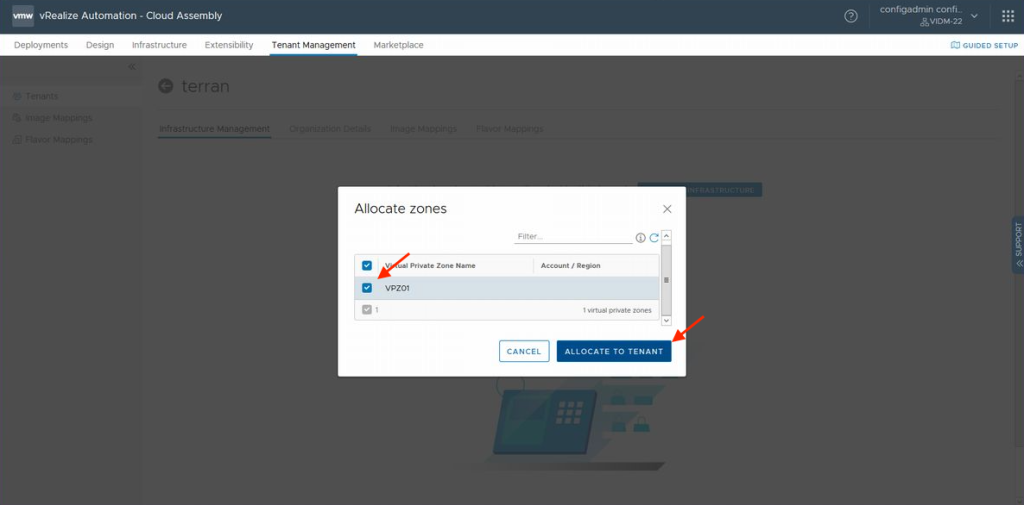Switch to the Deployments tab
This screenshot has height=505, width=1024.
(x=41, y=45)
